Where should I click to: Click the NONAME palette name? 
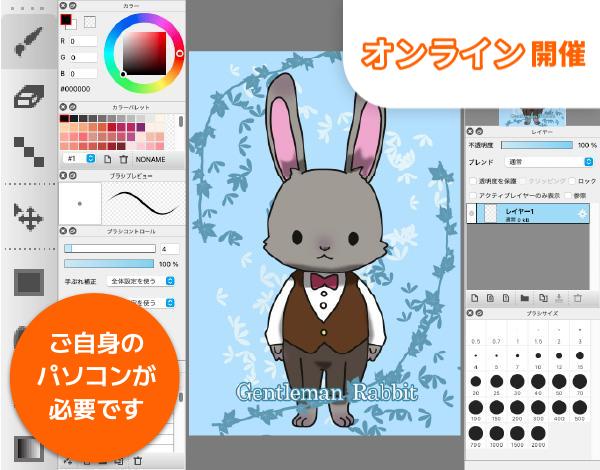[151, 159]
